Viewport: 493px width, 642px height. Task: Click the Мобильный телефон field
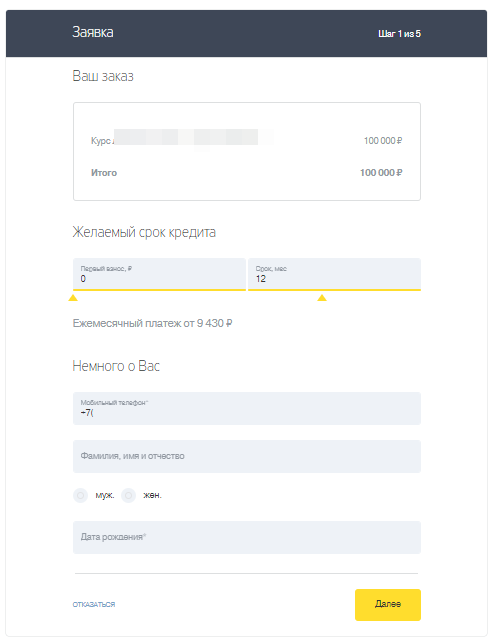(247, 408)
